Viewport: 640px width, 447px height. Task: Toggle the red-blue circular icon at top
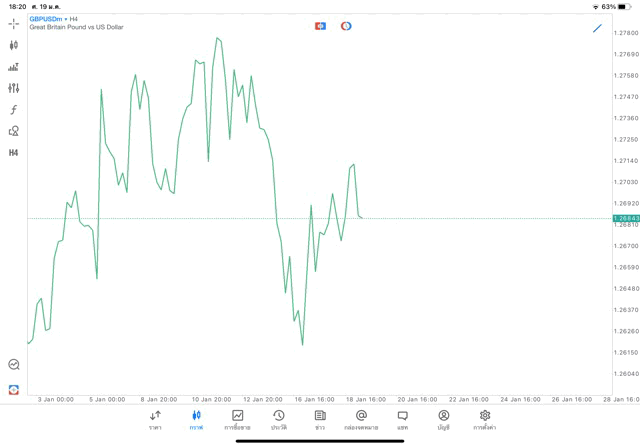point(346,26)
